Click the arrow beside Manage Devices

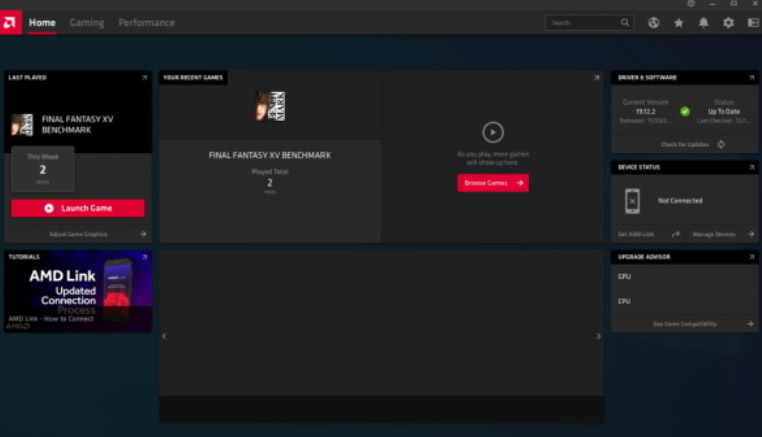[x=751, y=234]
